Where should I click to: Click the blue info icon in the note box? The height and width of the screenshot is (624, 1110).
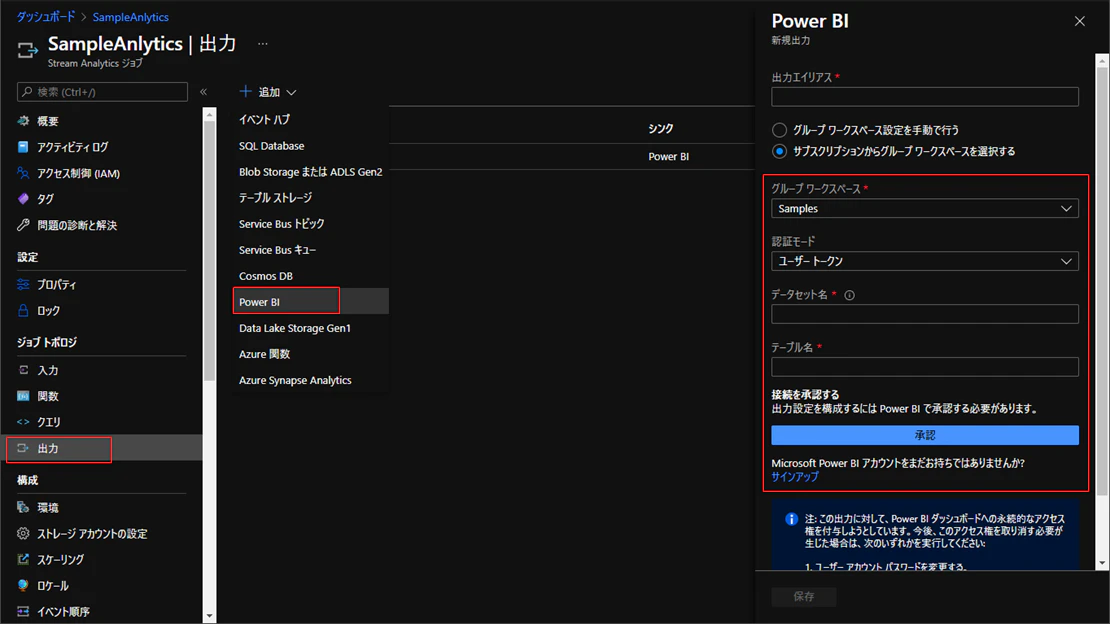(791, 519)
